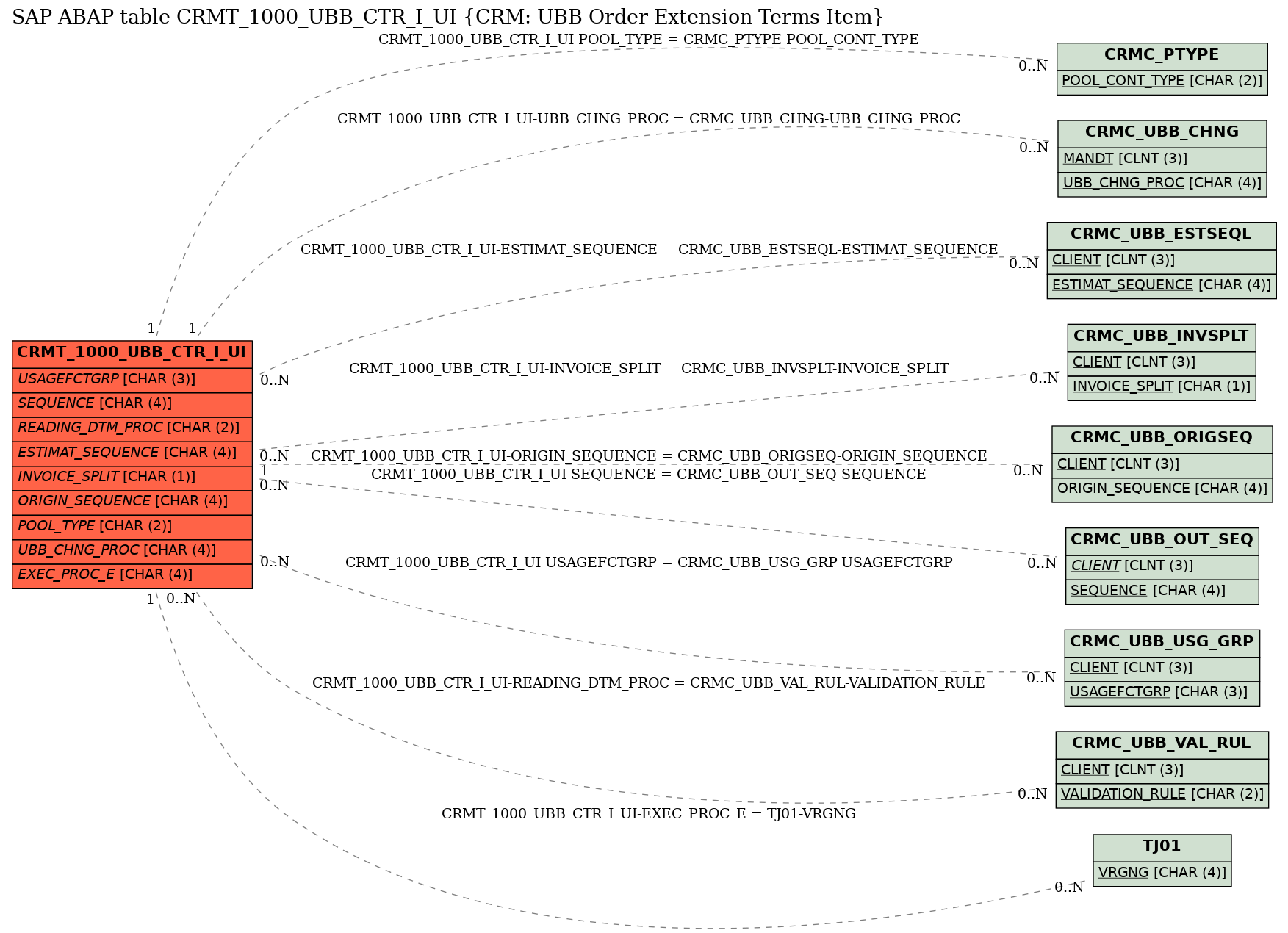Click CLIENT field in CRMC_UBB_INVSPLT
The image size is (1288, 933).
[x=1161, y=363]
